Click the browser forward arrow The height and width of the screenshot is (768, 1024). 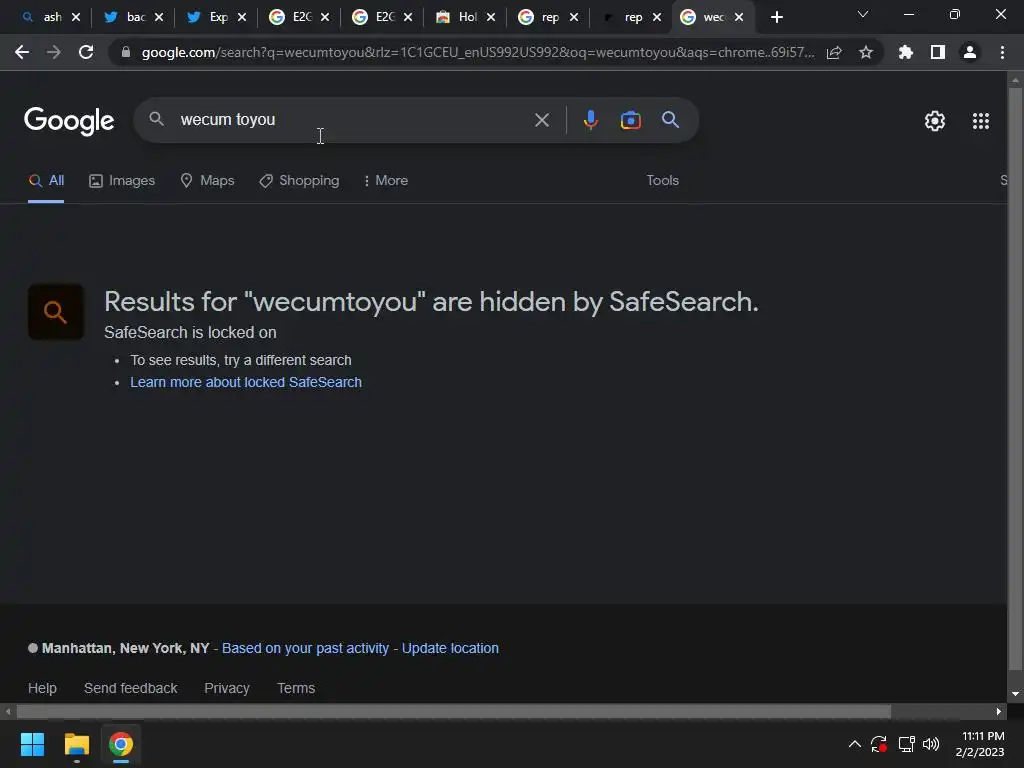[54, 52]
